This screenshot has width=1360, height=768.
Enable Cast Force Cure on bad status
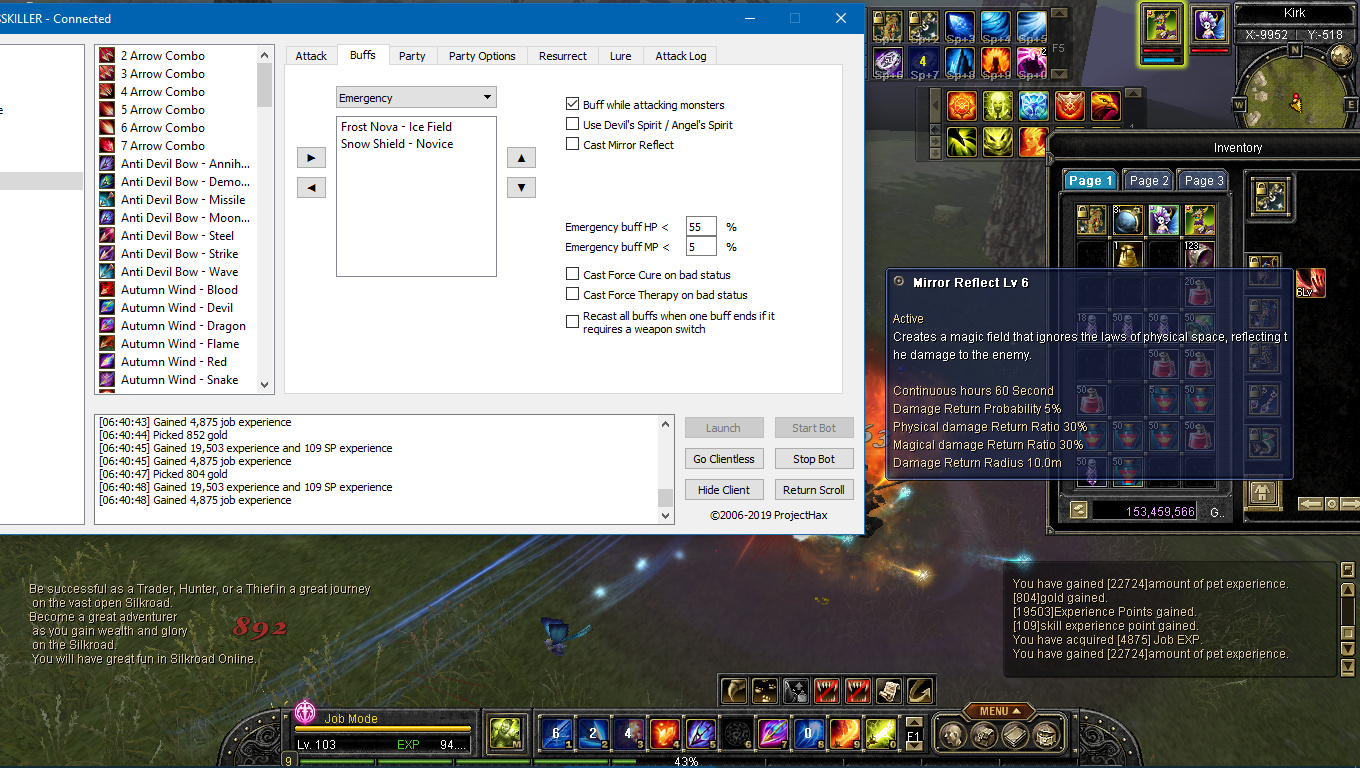pyautogui.click(x=573, y=274)
